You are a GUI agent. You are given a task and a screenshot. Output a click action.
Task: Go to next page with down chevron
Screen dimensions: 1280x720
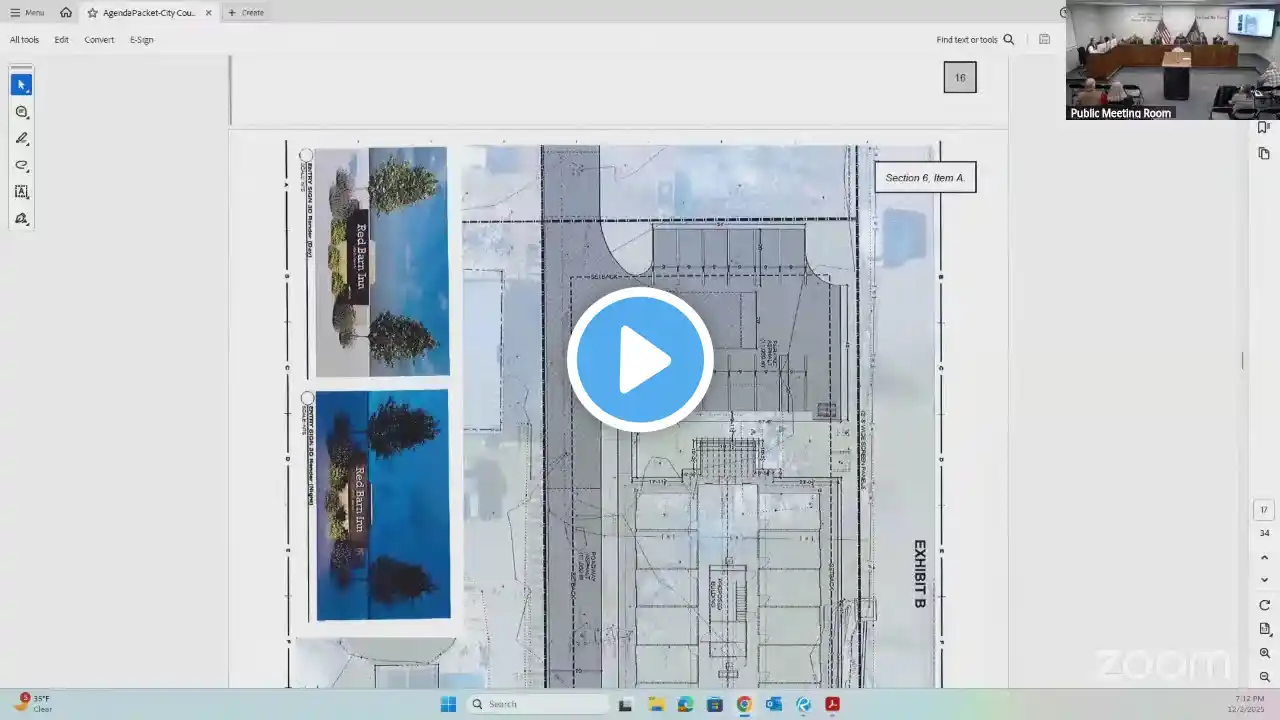(1264, 580)
